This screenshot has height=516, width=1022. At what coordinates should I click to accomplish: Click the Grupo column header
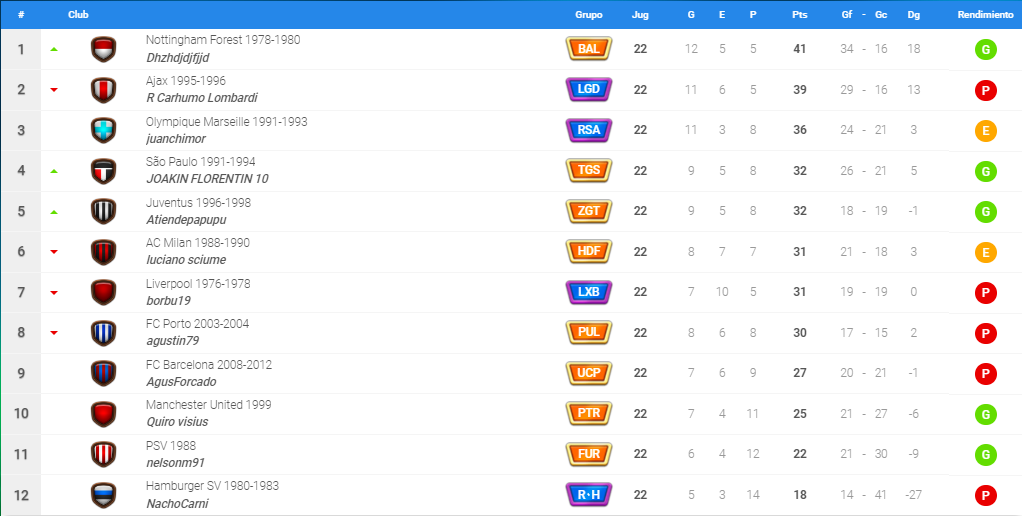(x=589, y=14)
